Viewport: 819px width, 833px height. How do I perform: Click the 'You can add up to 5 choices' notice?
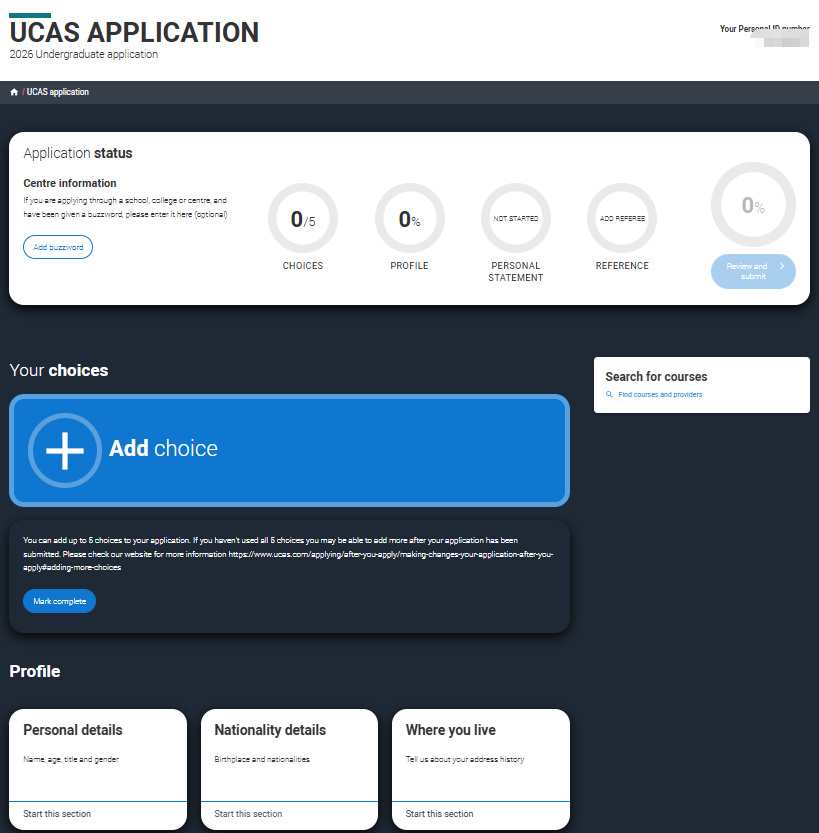[x=288, y=554]
